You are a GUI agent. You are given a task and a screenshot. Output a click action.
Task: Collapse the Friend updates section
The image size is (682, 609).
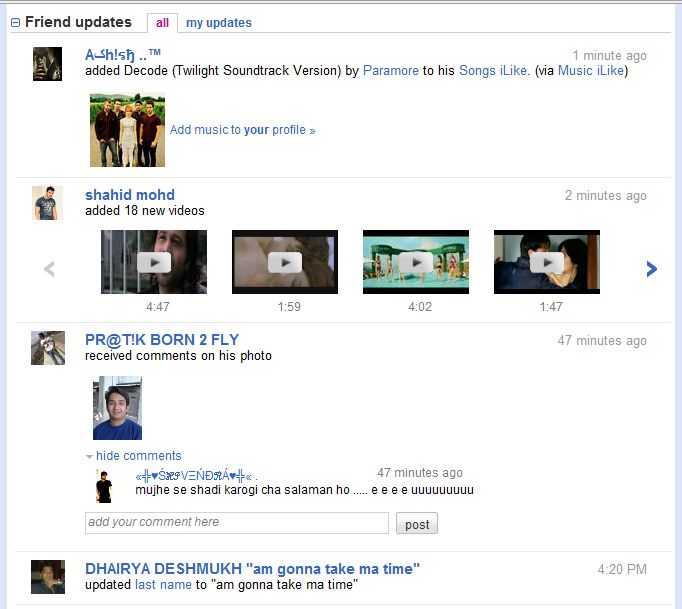[x=15, y=22]
